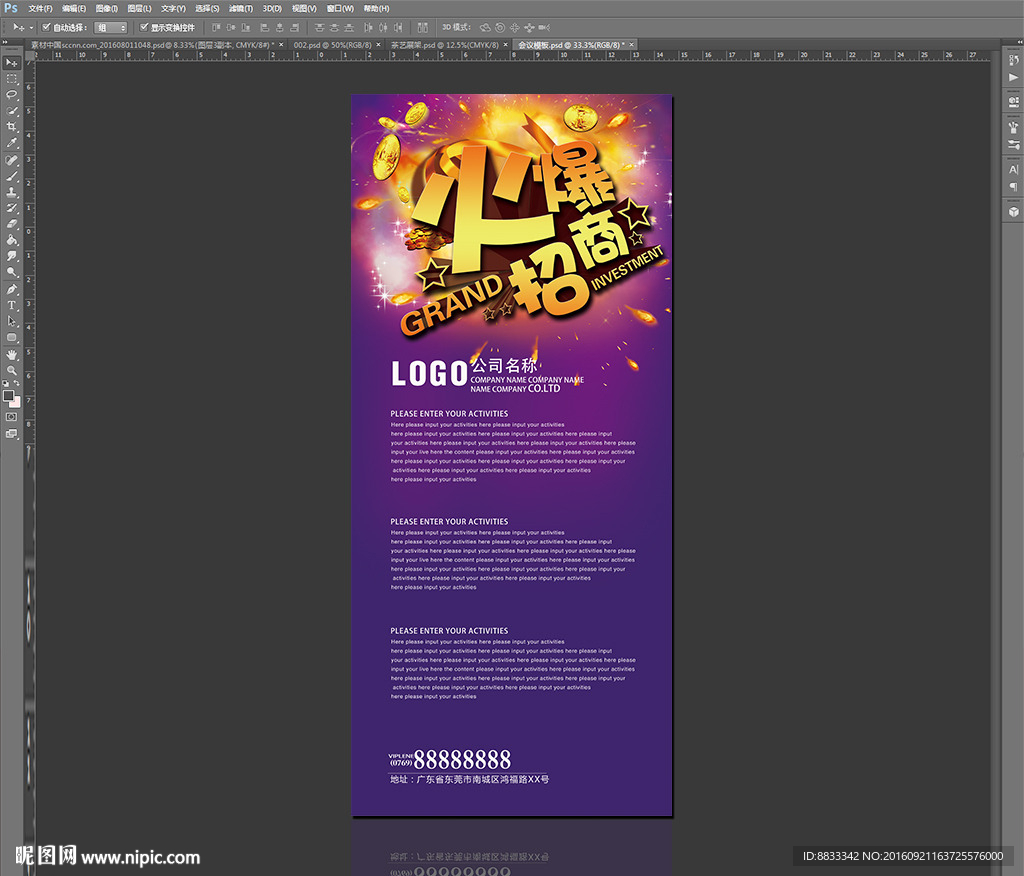Select the Crop tool
The height and width of the screenshot is (876, 1024).
(x=12, y=127)
